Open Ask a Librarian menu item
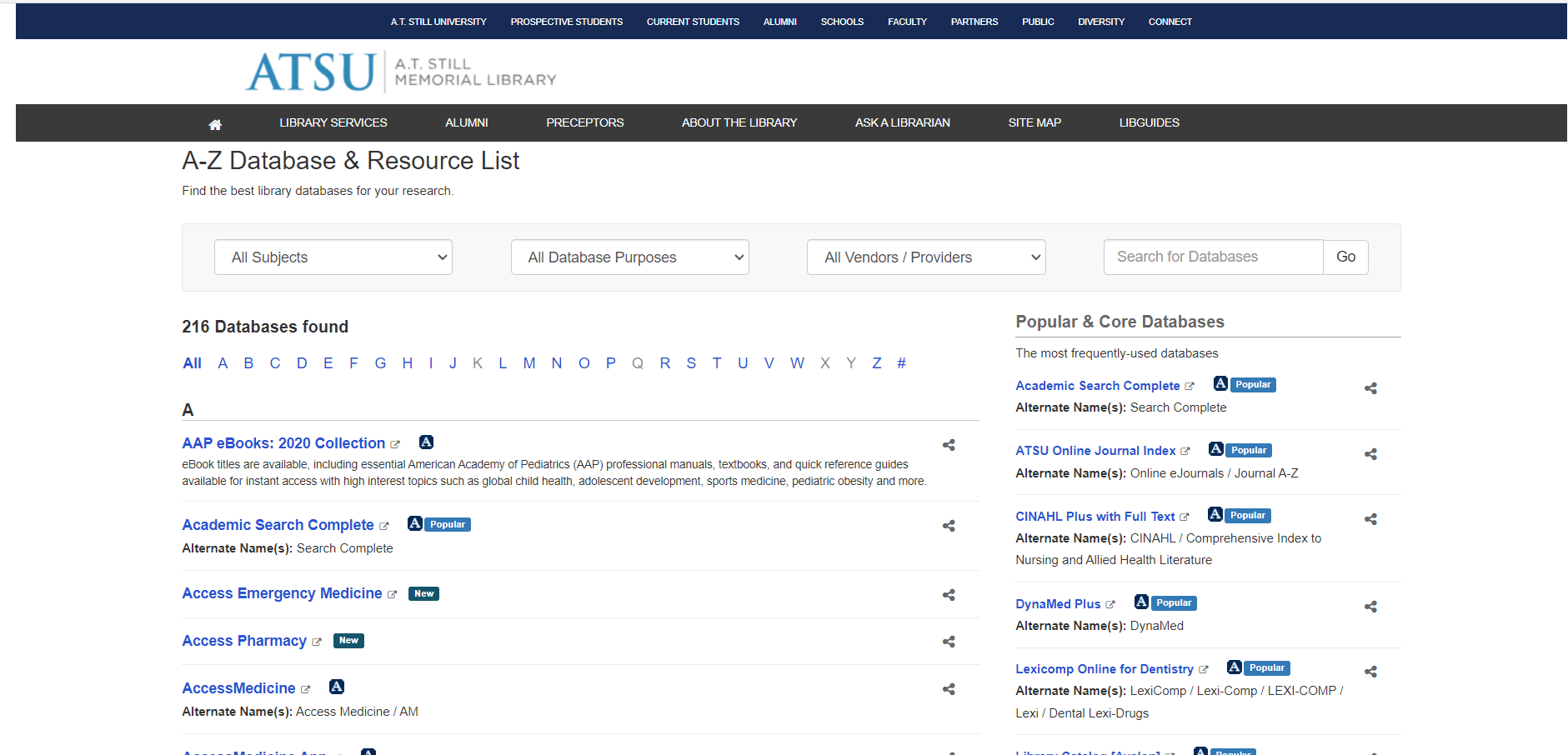This screenshot has width=1568, height=755. (903, 122)
